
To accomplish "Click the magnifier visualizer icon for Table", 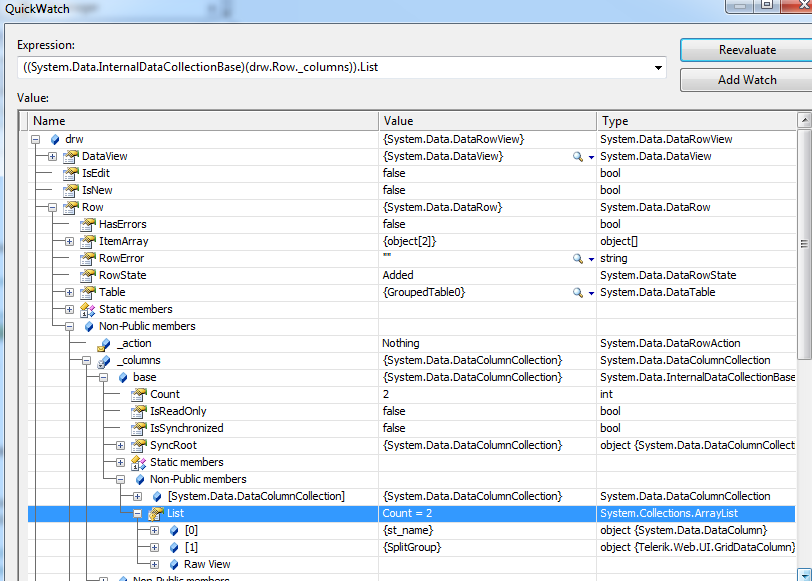I will click(x=577, y=293).
